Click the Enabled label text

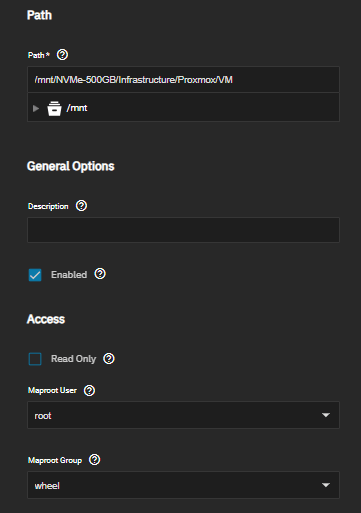click(69, 275)
